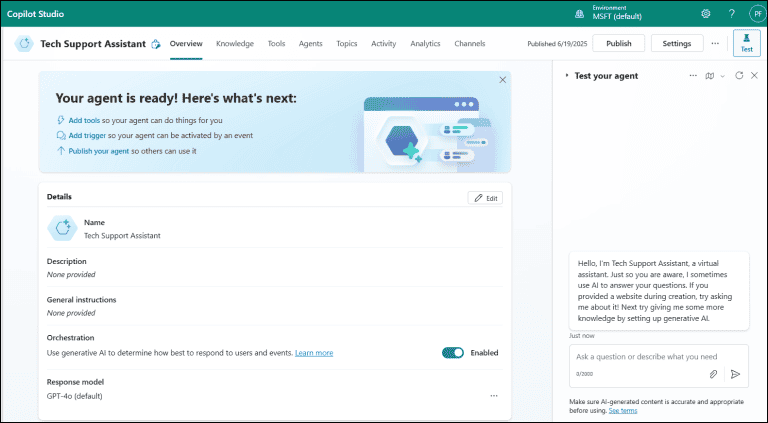The image size is (768, 423).
Task: Open Response model more options menu
Action: coord(493,396)
